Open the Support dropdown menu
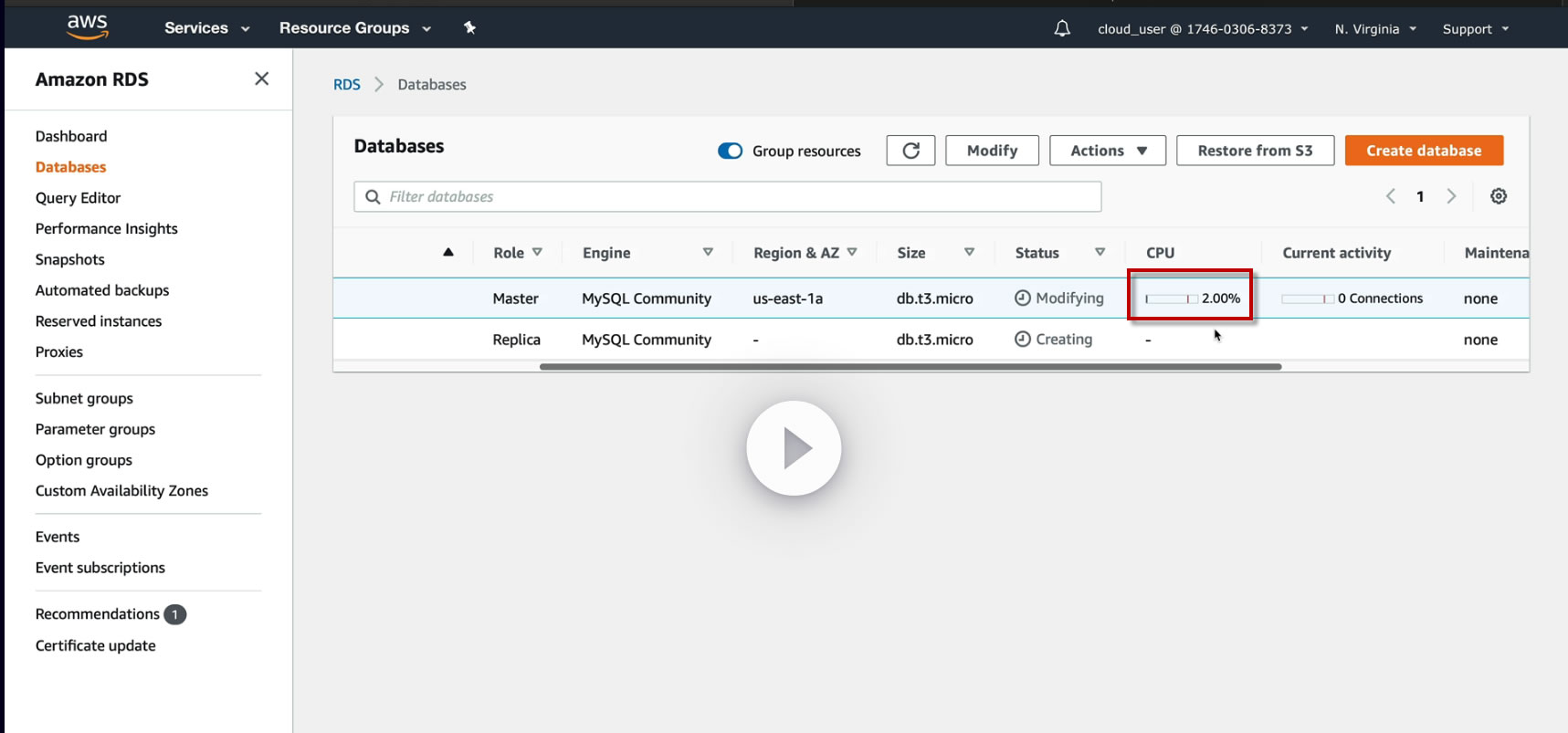Screen dimensions: 1568x733 pyautogui.click(x=1476, y=29)
